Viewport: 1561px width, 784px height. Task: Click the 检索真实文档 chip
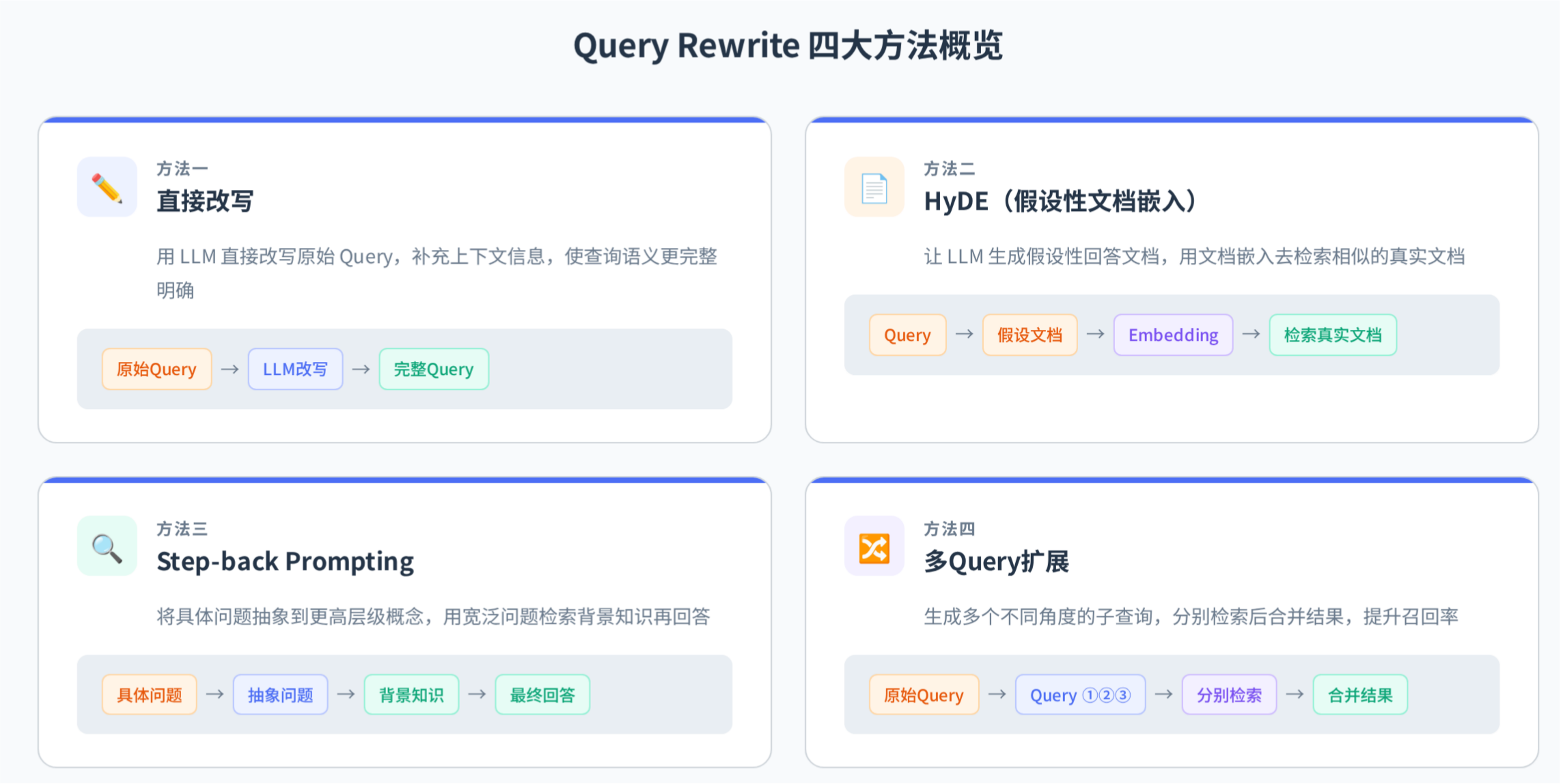pos(1333,335)
